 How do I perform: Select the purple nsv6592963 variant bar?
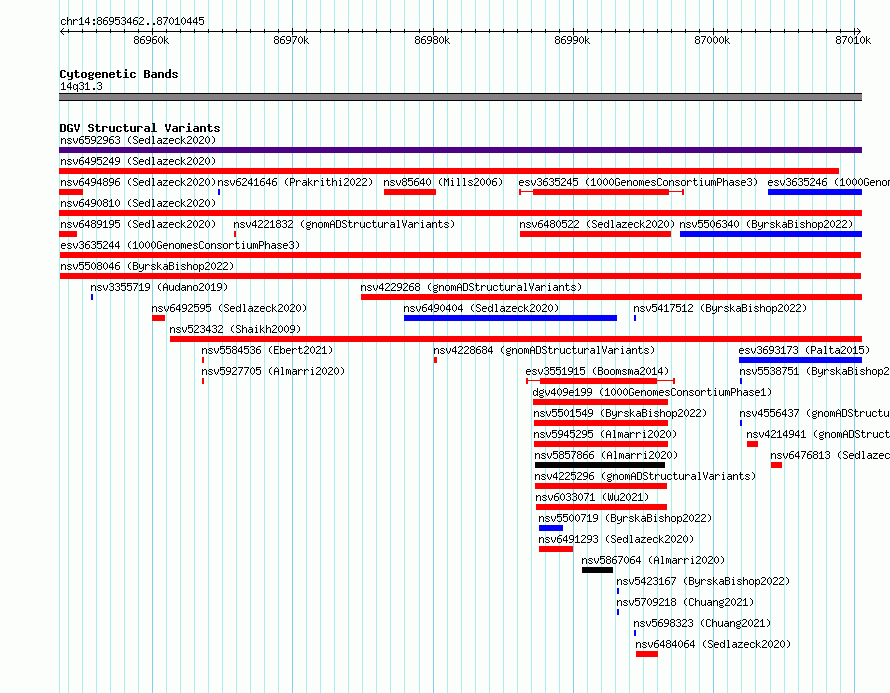[x=460, y=150]
